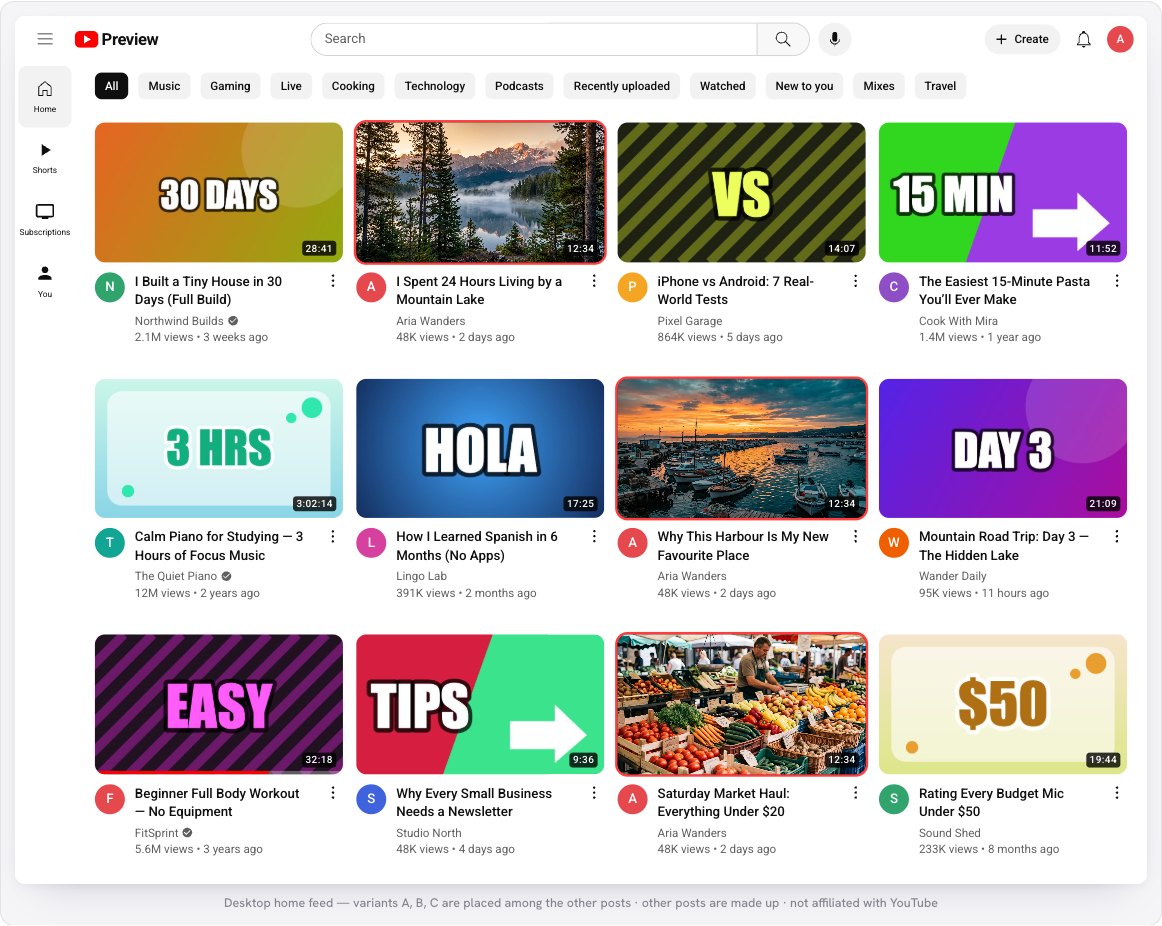Select the Travel filter chip
This screenshot has height=926, width=1162.
point(940,86)
